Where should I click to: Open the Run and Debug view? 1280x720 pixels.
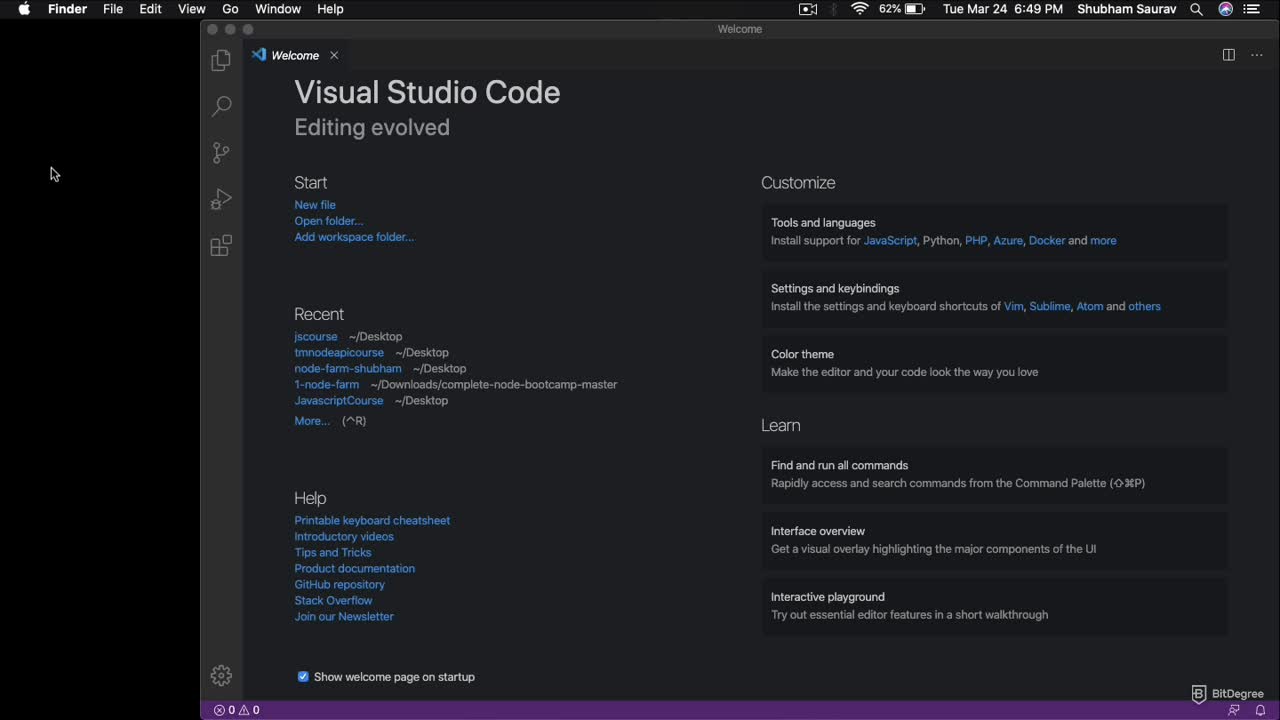tap(221, 199)
